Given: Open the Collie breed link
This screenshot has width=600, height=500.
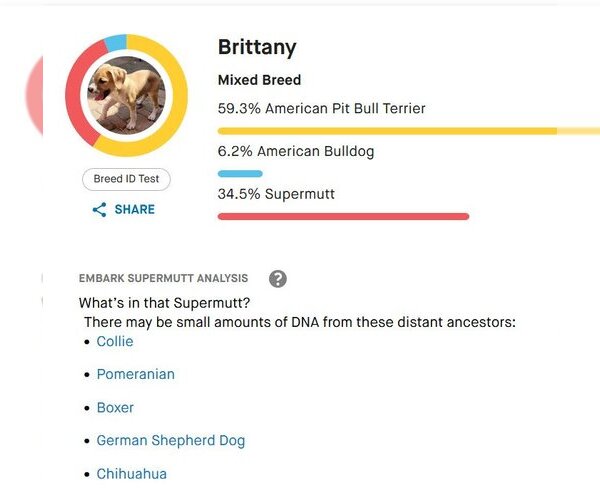Looking at the screenshot, I should (115, 341).
